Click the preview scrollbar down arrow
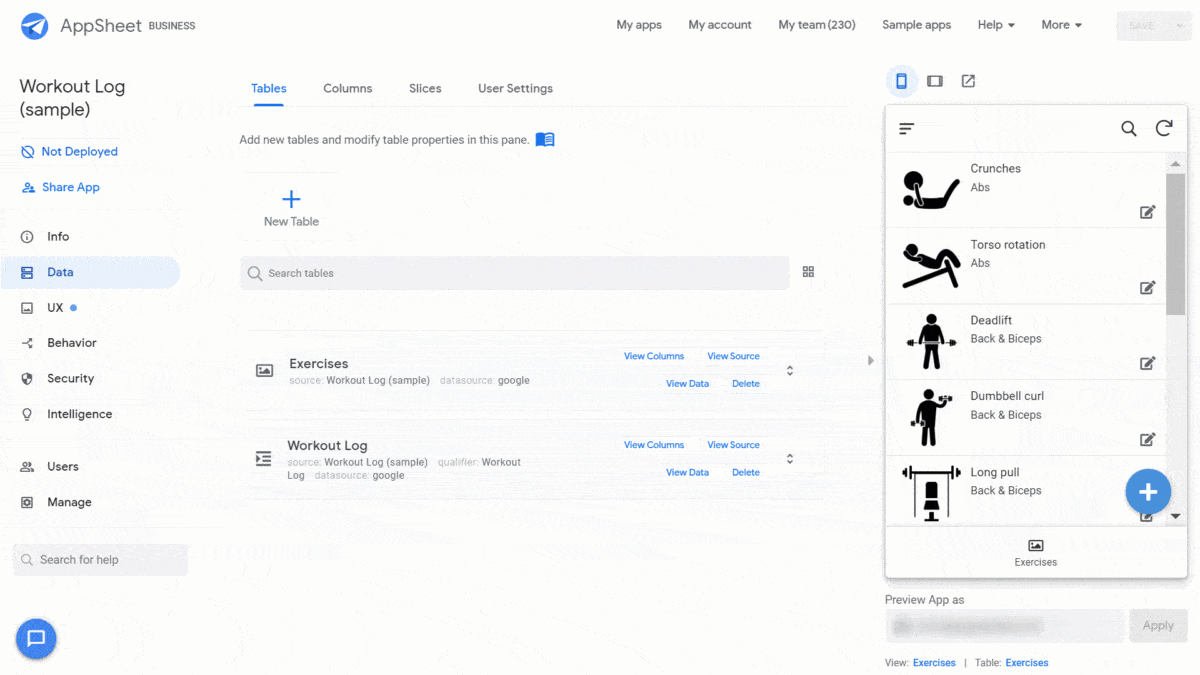This screenshot has height=675, width=1200. coord(1176,516)
